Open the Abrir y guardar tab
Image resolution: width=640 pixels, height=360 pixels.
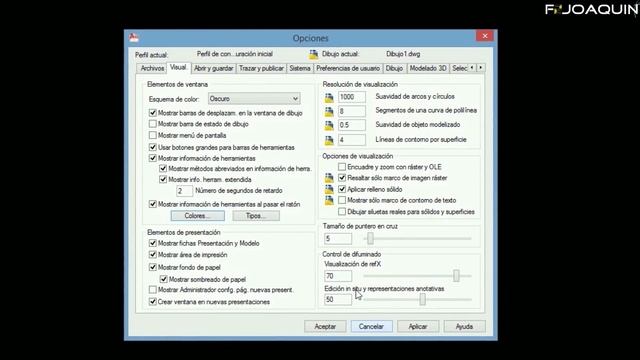pos(213,68)
